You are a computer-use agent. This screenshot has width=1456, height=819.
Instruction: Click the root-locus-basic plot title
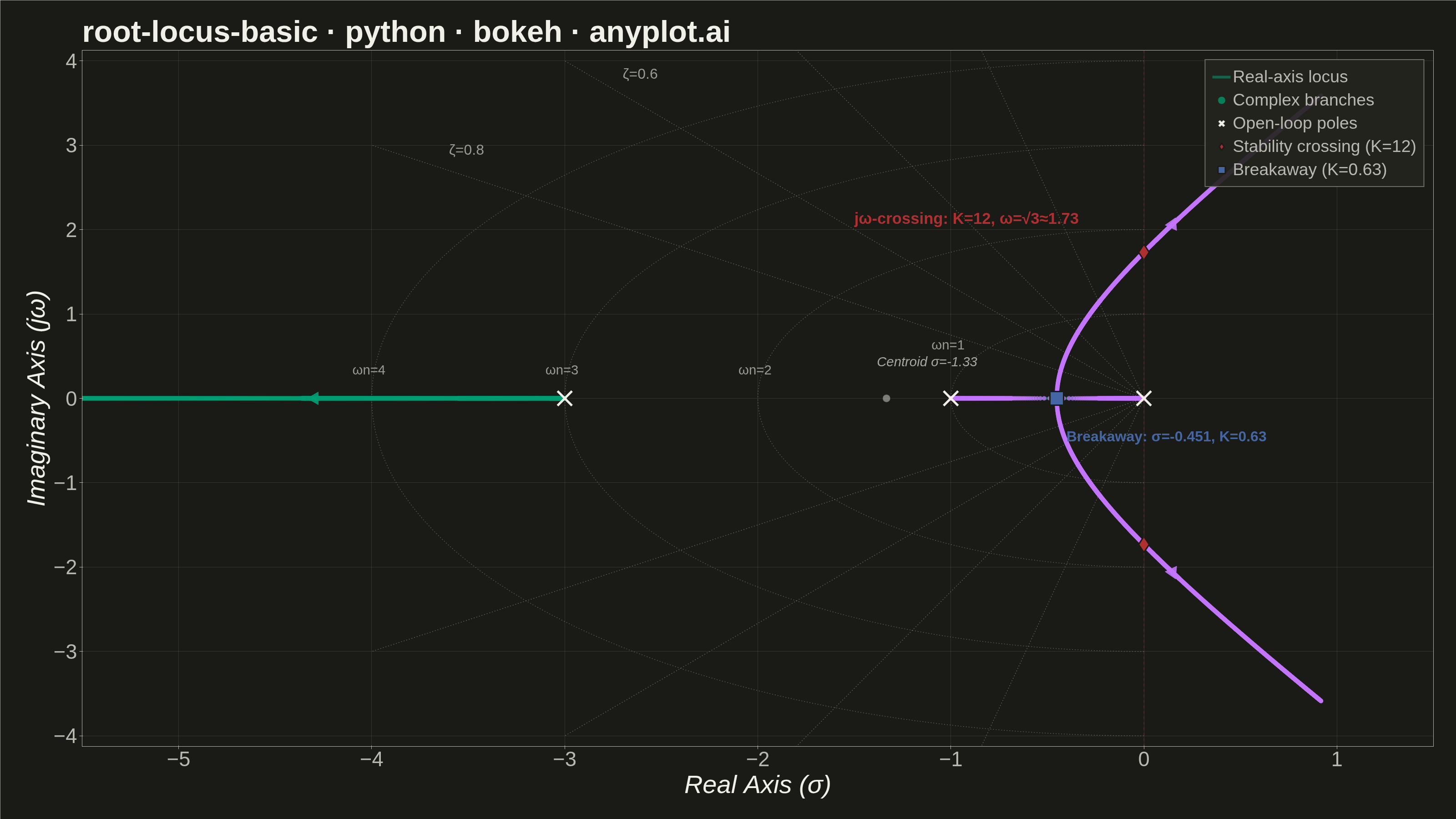click(x=406, y=32)
